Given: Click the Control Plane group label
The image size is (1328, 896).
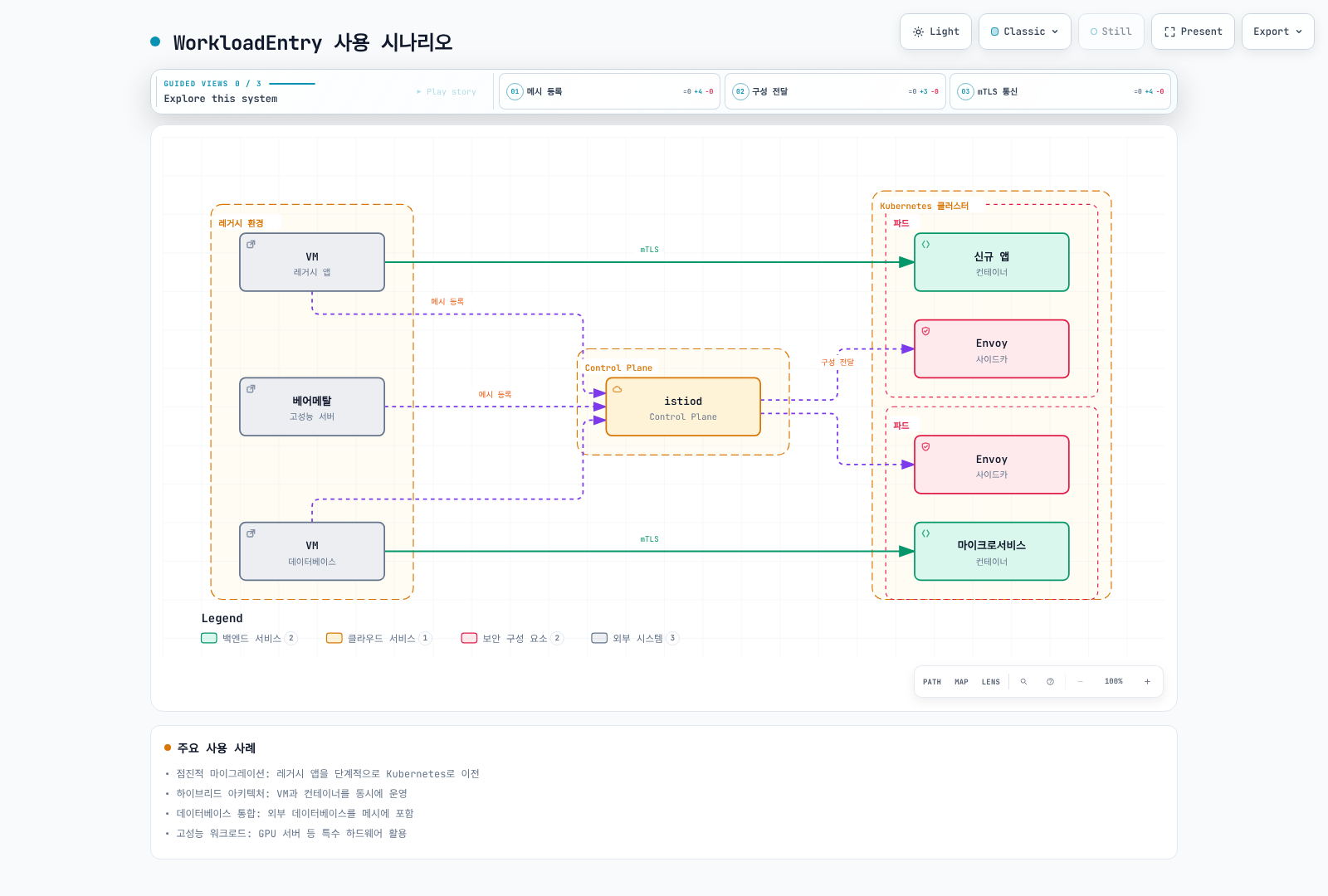Looking at the screenshot, I should (618, 368).
